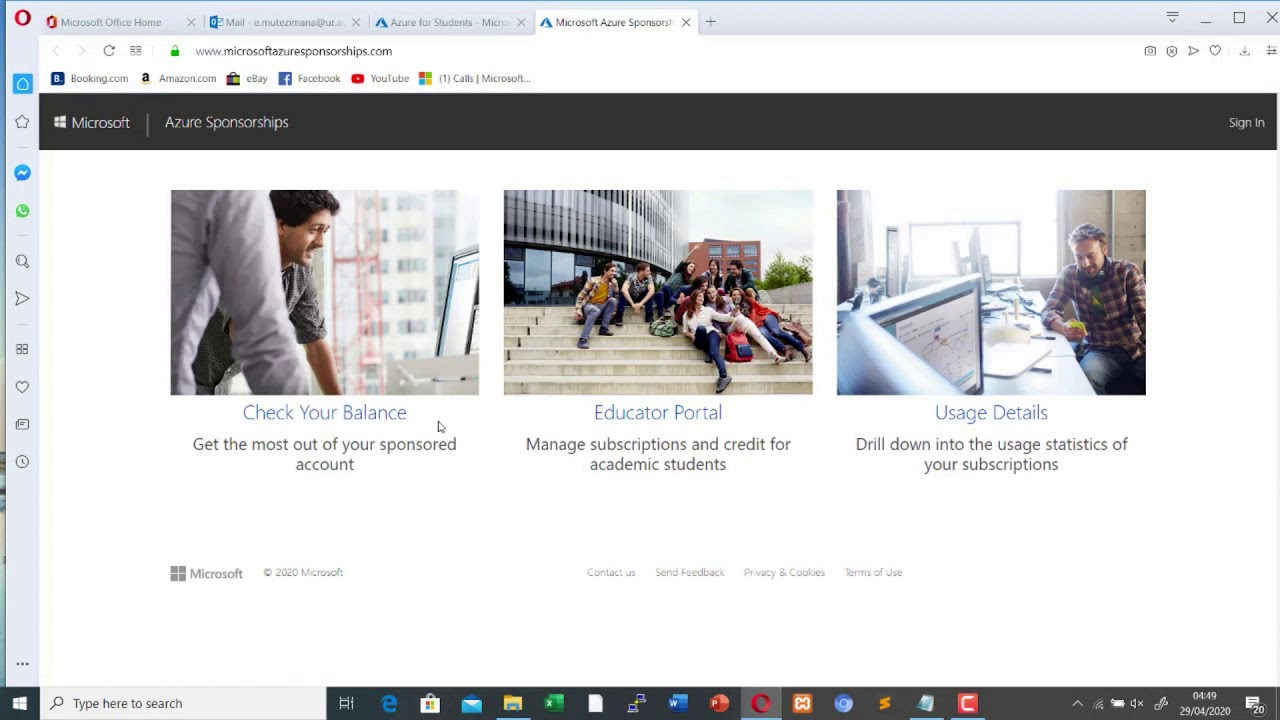
Task: Click Microsoft logo in page header
Action: [92, 122]
